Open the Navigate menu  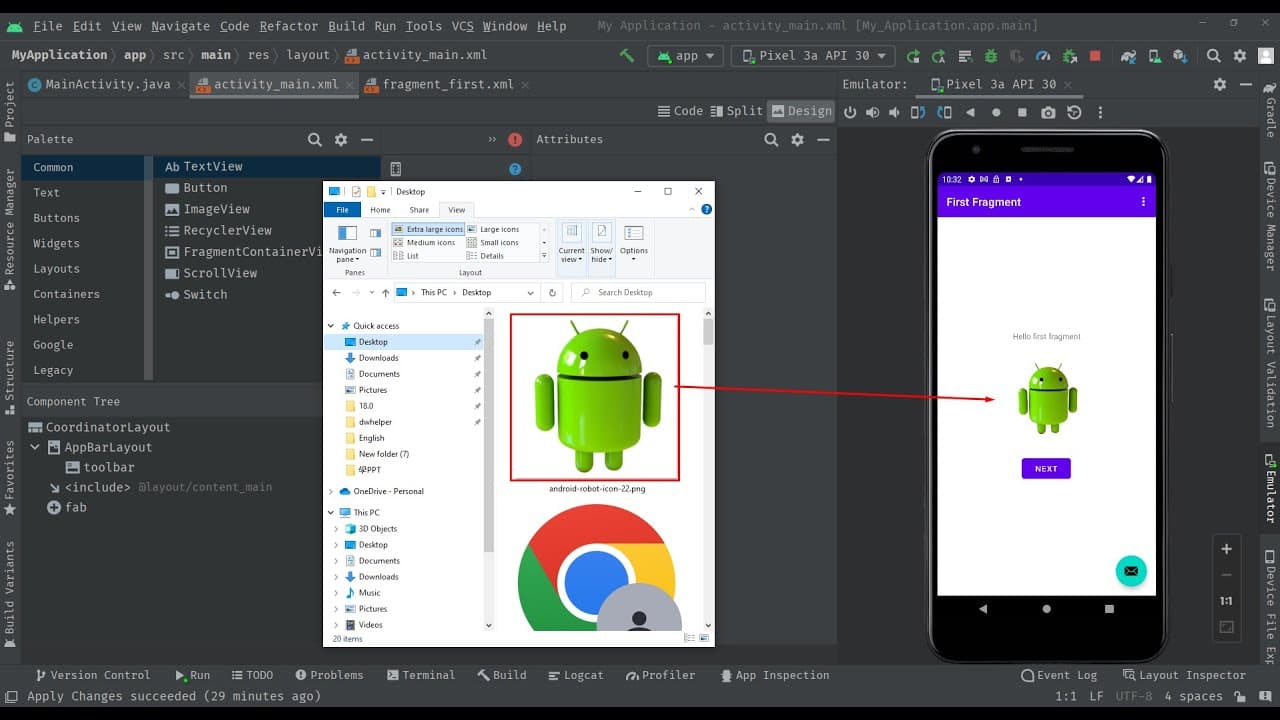[180, 26]
